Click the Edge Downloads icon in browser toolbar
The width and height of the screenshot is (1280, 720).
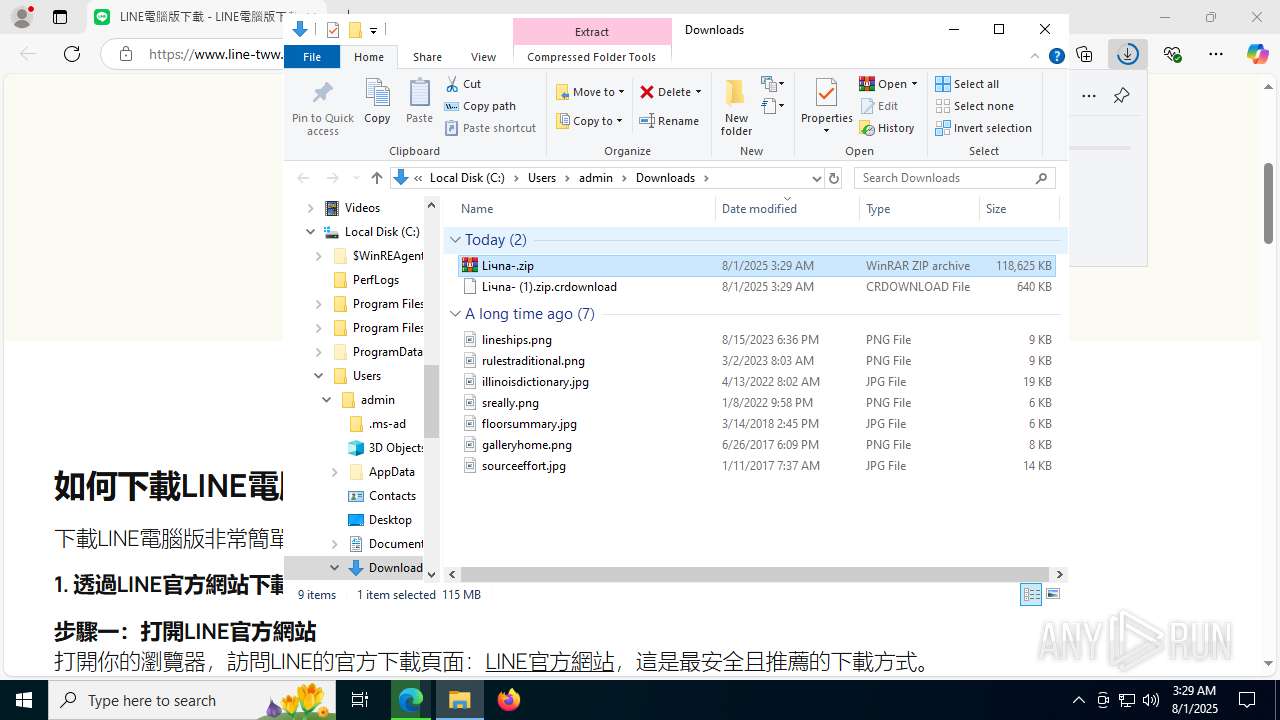1128,54
